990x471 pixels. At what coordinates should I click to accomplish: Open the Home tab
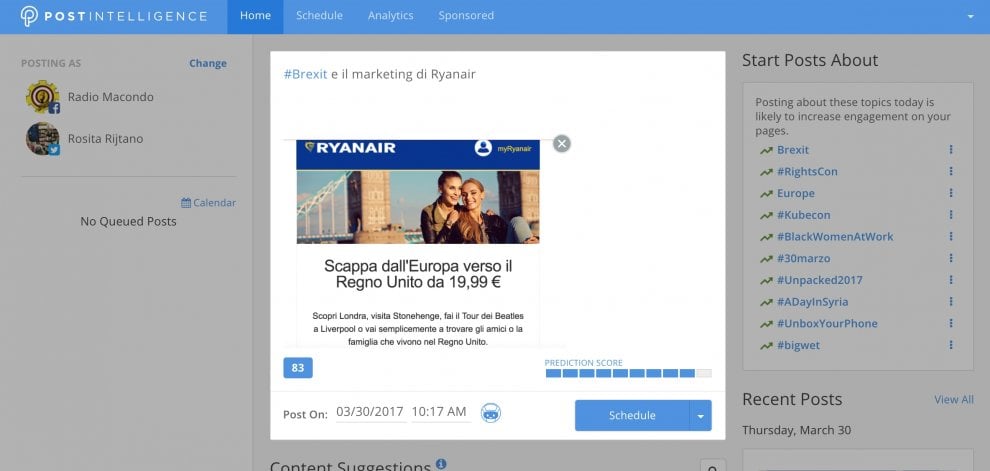point(255,16)
